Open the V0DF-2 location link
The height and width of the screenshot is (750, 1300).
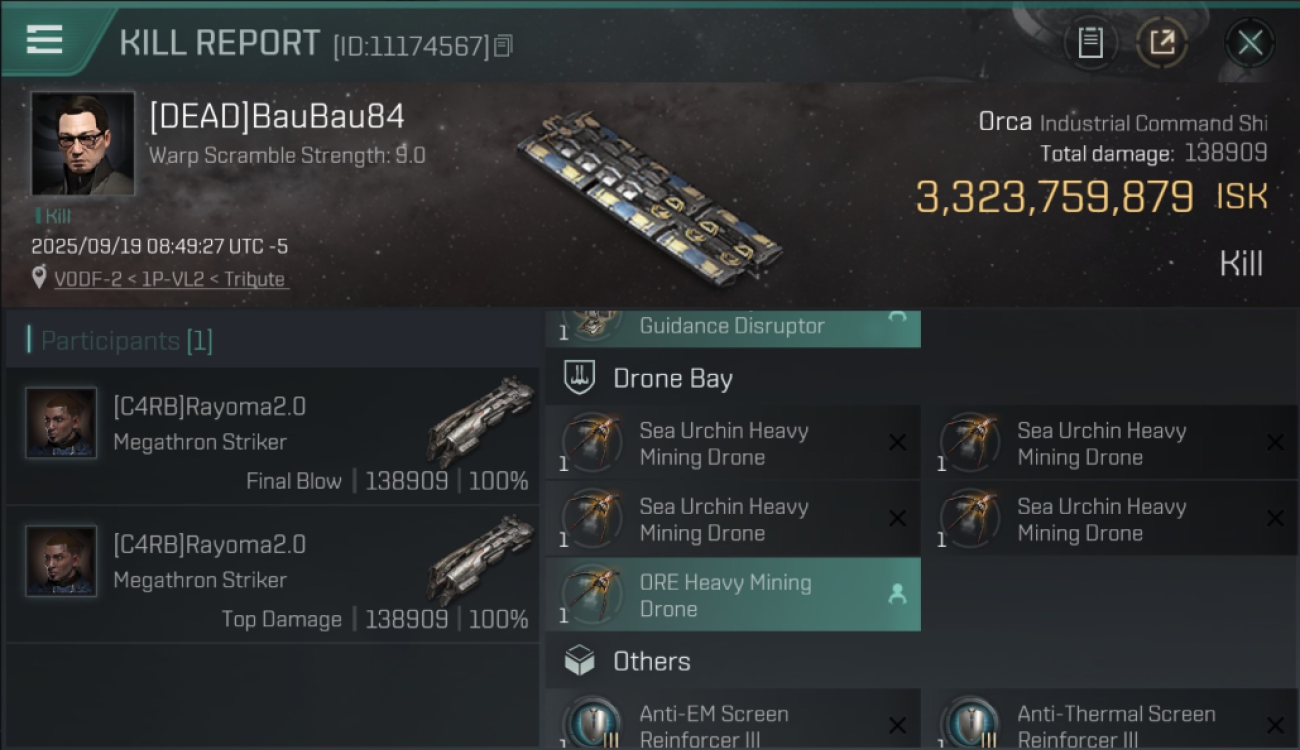(169, 279)
